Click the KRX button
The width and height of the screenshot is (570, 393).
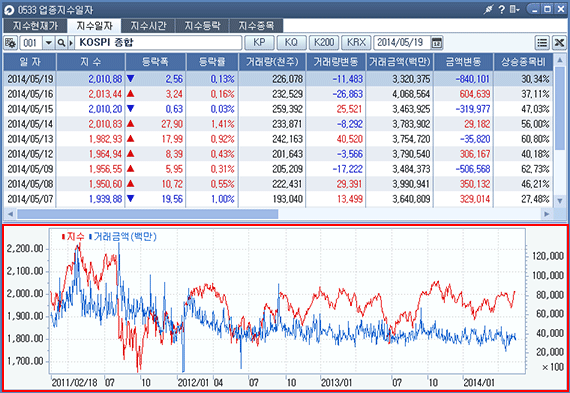356,43
